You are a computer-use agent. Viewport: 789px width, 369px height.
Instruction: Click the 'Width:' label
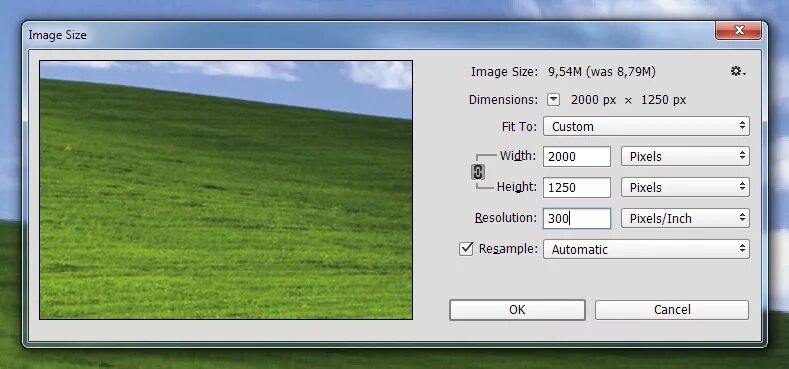tap(518, 156)
